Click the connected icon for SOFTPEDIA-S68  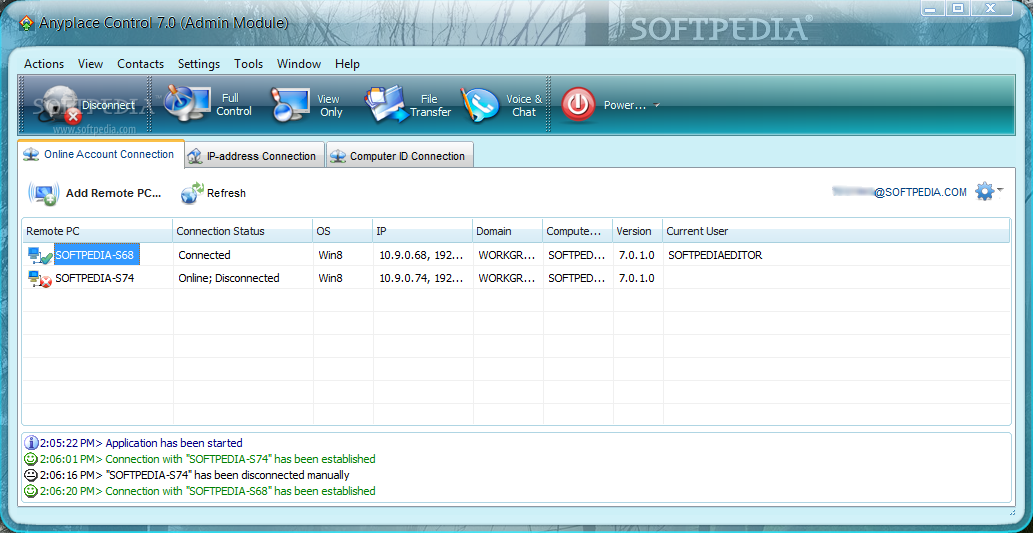(40, 255)
